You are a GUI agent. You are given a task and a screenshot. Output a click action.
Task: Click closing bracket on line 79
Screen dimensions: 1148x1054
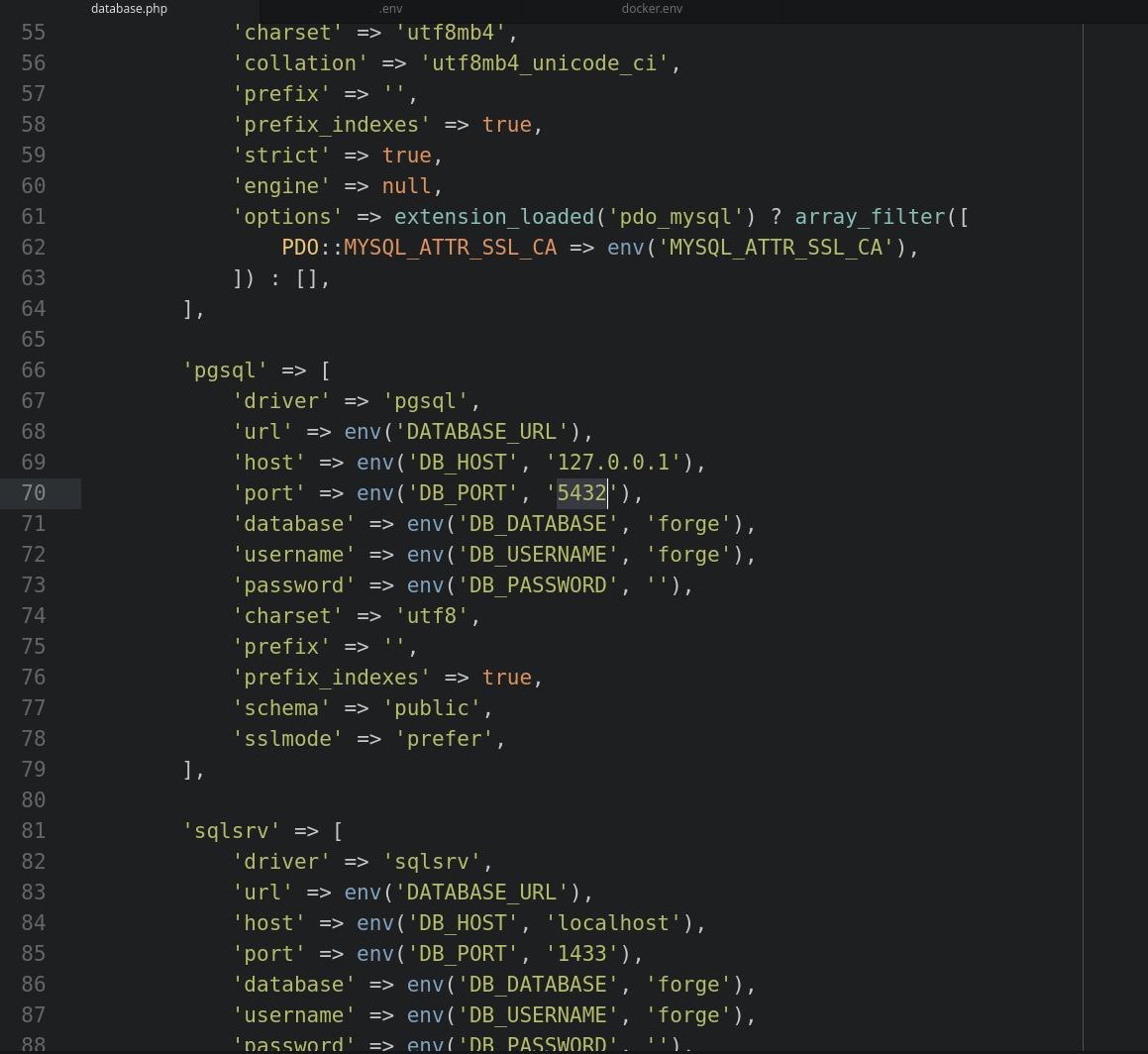188,769
